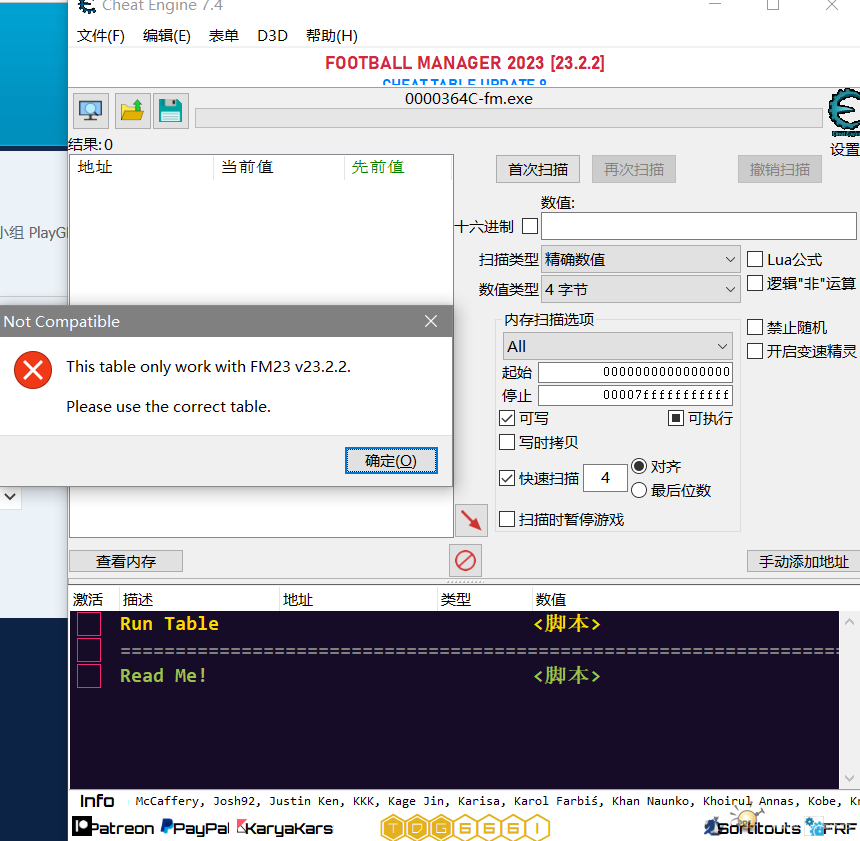The width and height of the screenshot is (860, 841).
Task: Click the 撤销扫描 undo scan button
Action: pyautogui.click(x=780, y=170)
